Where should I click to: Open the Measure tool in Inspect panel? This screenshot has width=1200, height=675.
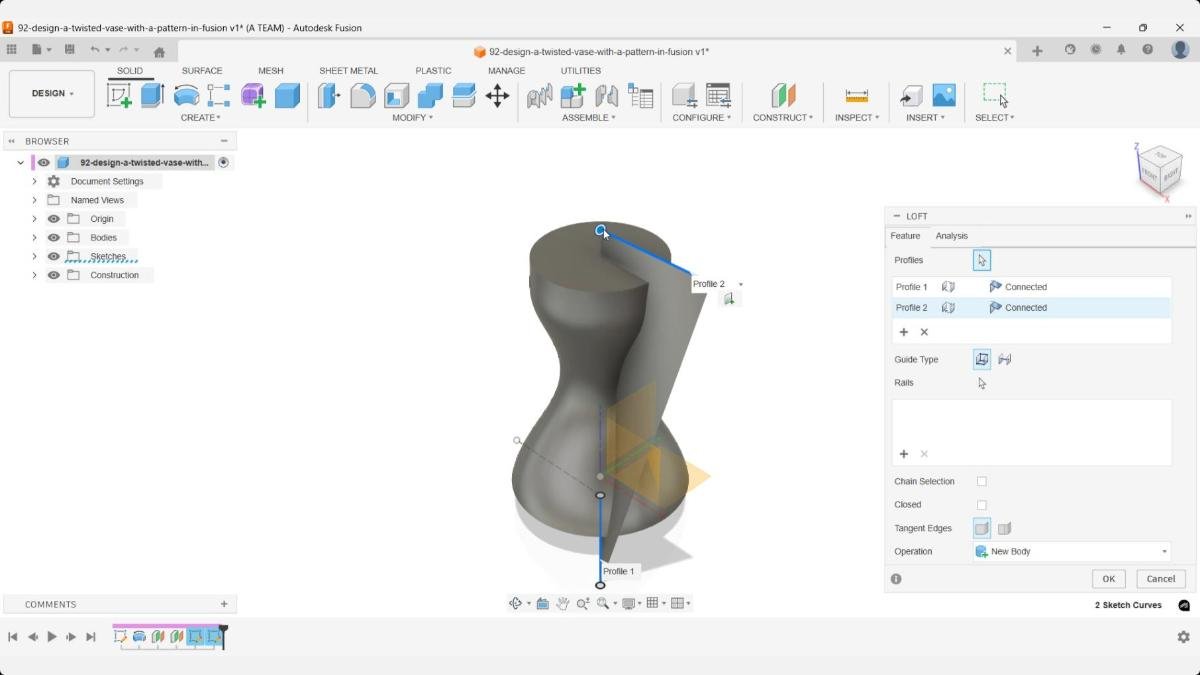point(856,95)
